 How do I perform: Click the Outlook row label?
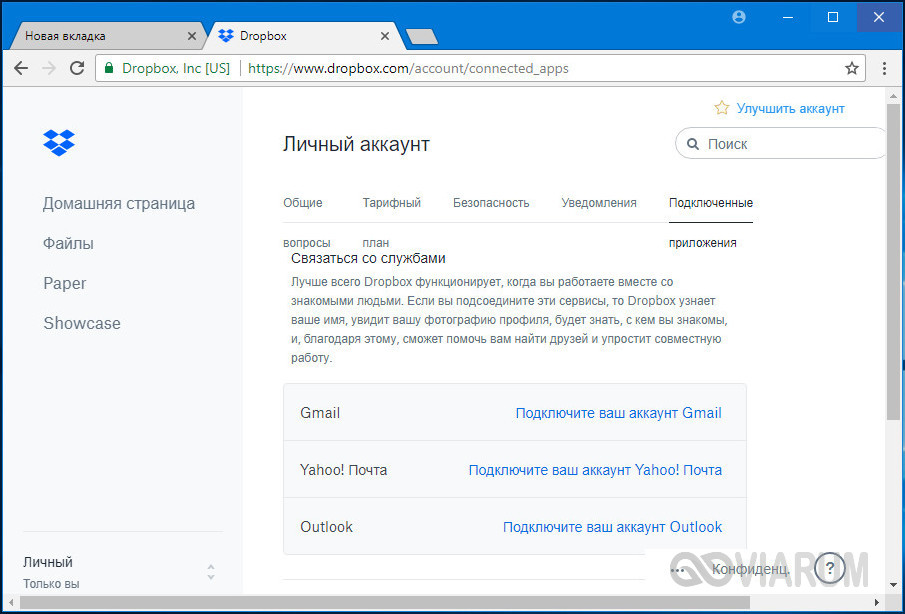326,527
